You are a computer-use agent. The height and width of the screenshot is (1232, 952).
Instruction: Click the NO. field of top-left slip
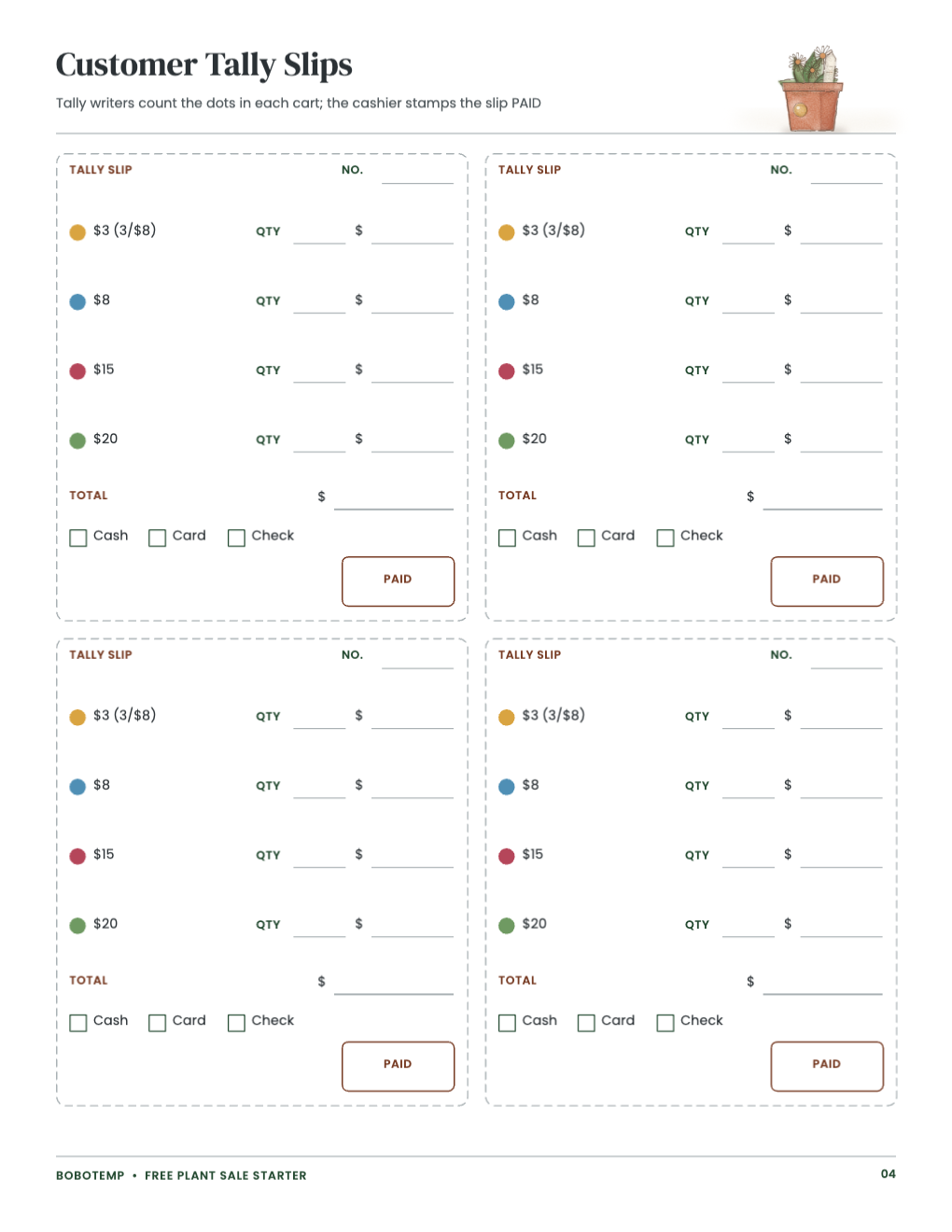[x=417, y=173]
